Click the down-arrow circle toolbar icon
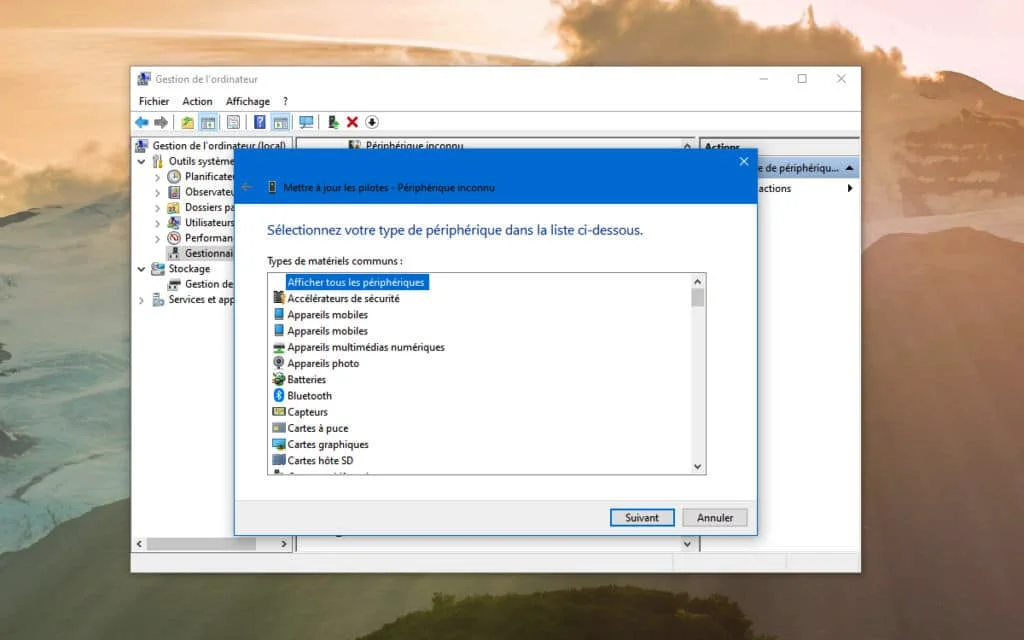 tap(372, 122)
